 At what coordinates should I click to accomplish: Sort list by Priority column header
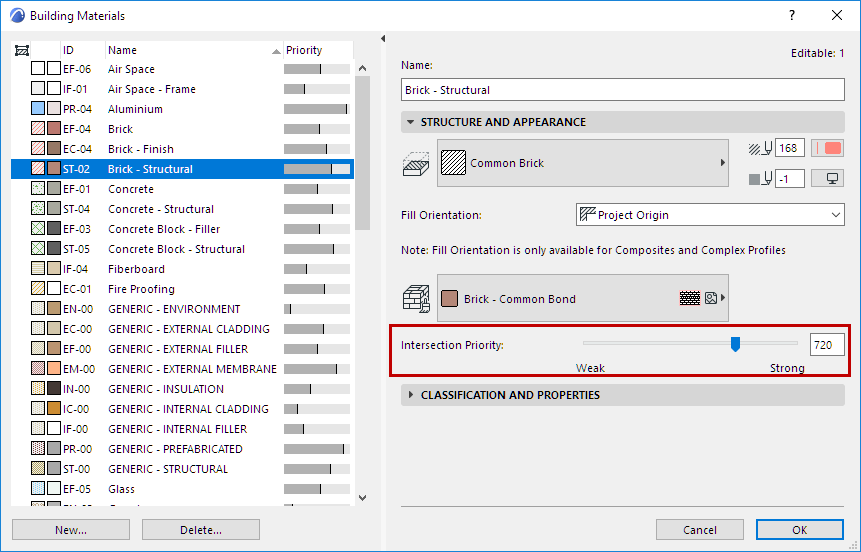318,50
